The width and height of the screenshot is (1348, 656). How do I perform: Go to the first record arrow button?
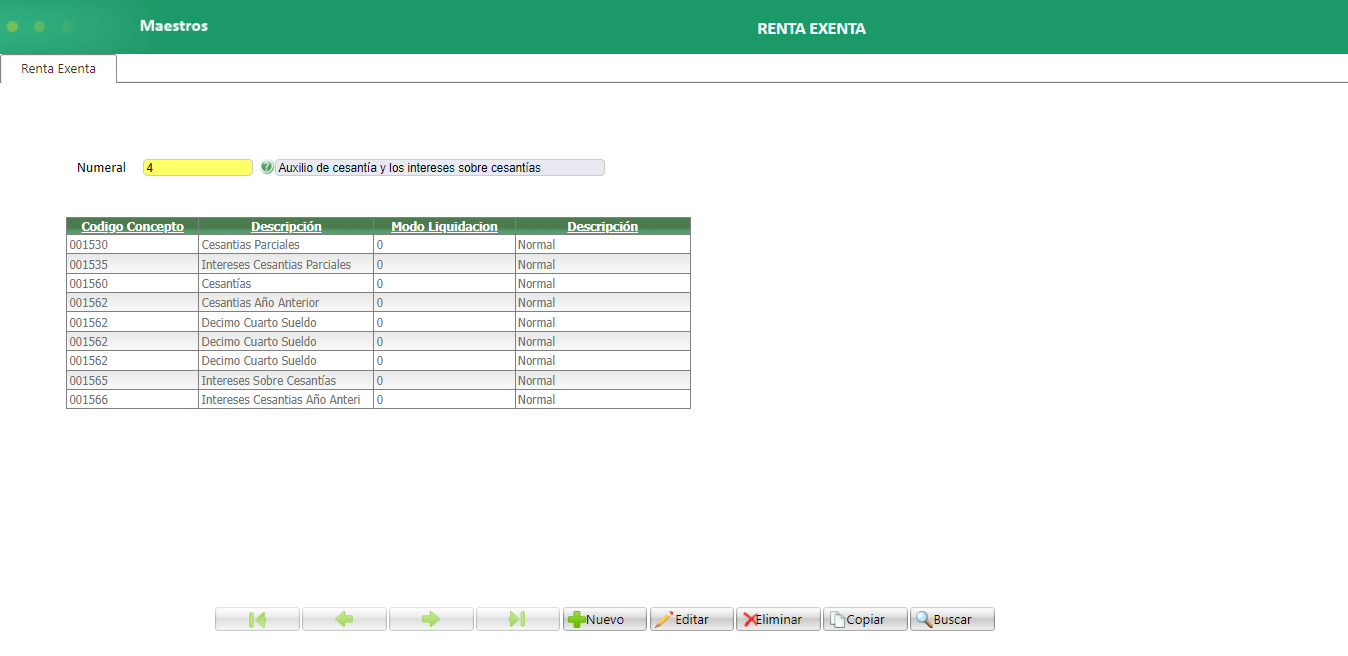(x=257, y=619)
